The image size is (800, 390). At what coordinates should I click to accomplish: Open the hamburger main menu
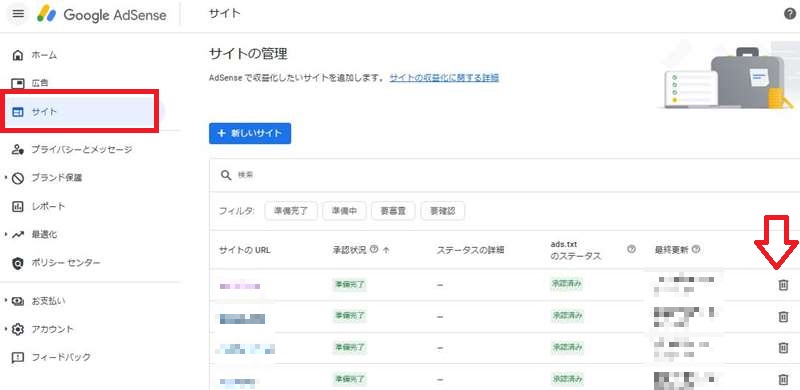click(18, 14)
